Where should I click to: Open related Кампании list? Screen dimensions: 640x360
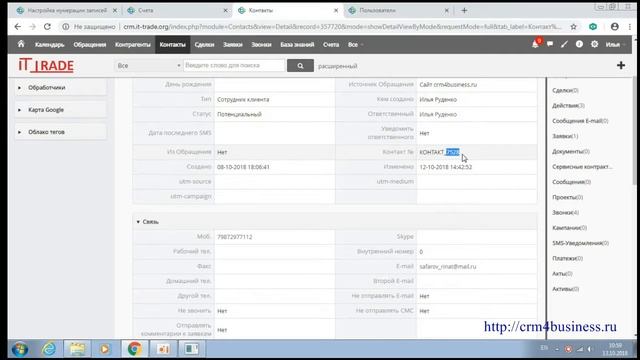pos(569,228)
